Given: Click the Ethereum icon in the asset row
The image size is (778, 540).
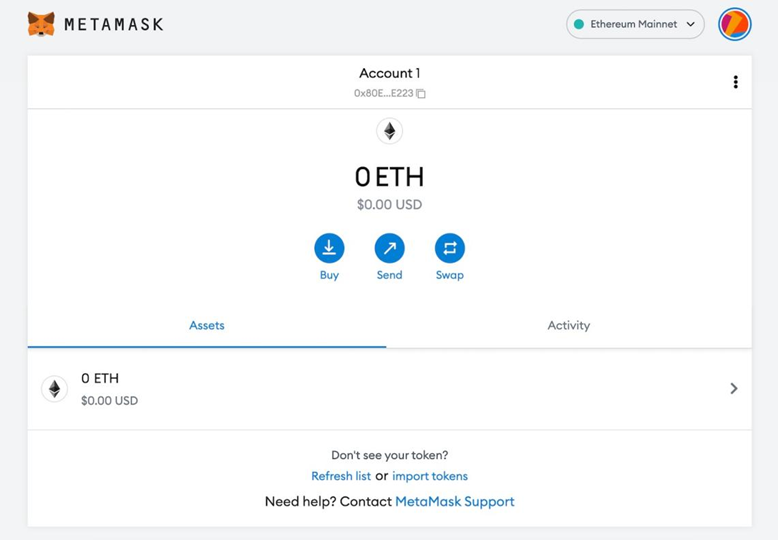Looking at the screenshot, I should tap(55, 389).
